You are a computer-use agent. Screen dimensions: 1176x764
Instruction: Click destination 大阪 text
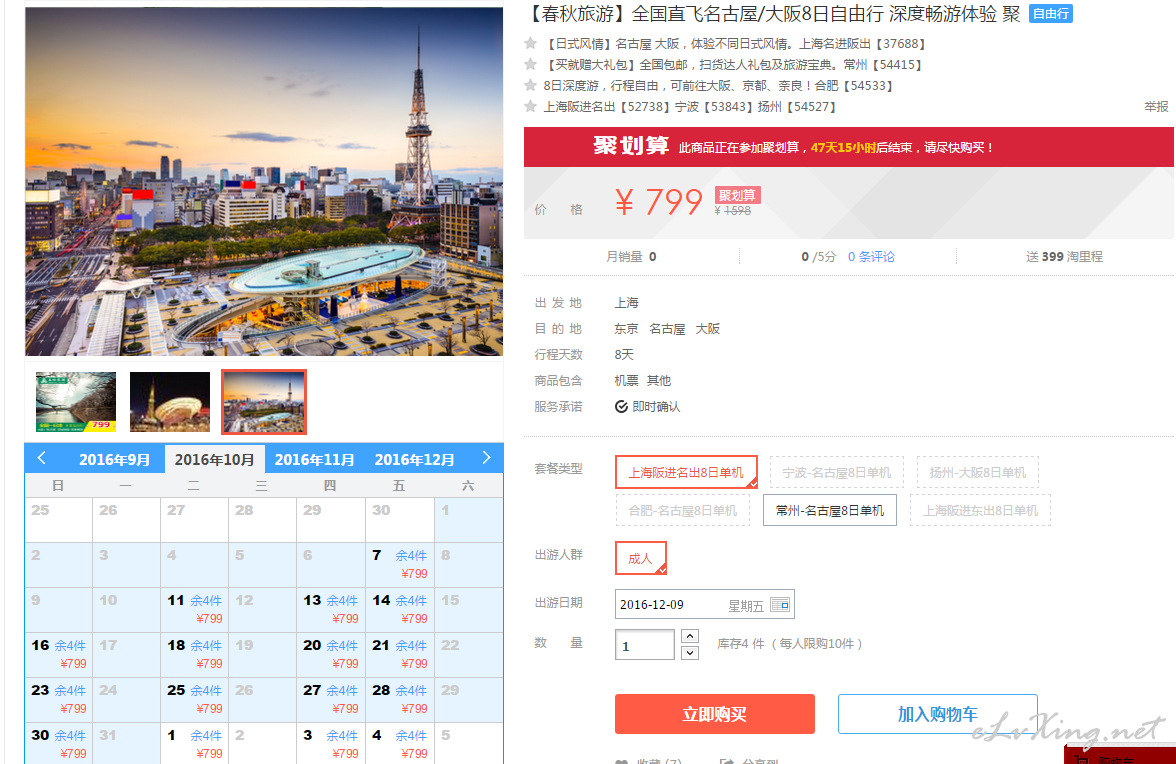[707, 328]
